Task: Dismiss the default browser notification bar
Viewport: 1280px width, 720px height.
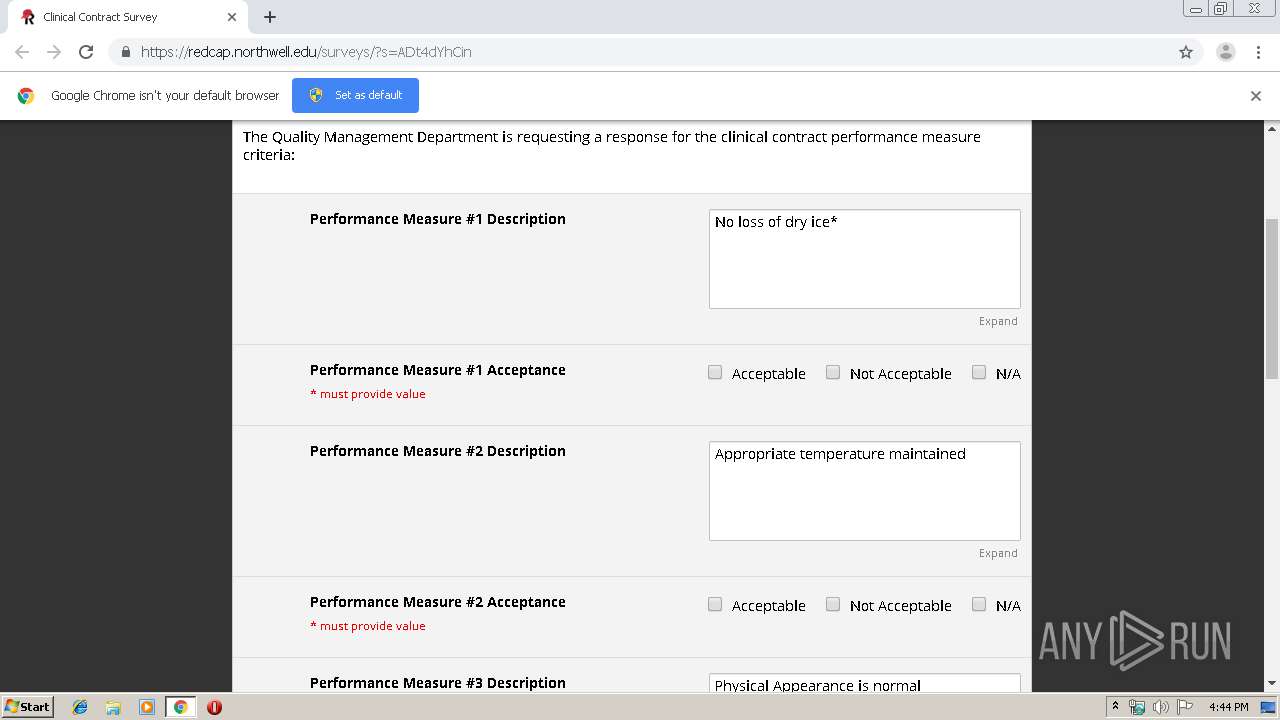Action: (1256, 96)
